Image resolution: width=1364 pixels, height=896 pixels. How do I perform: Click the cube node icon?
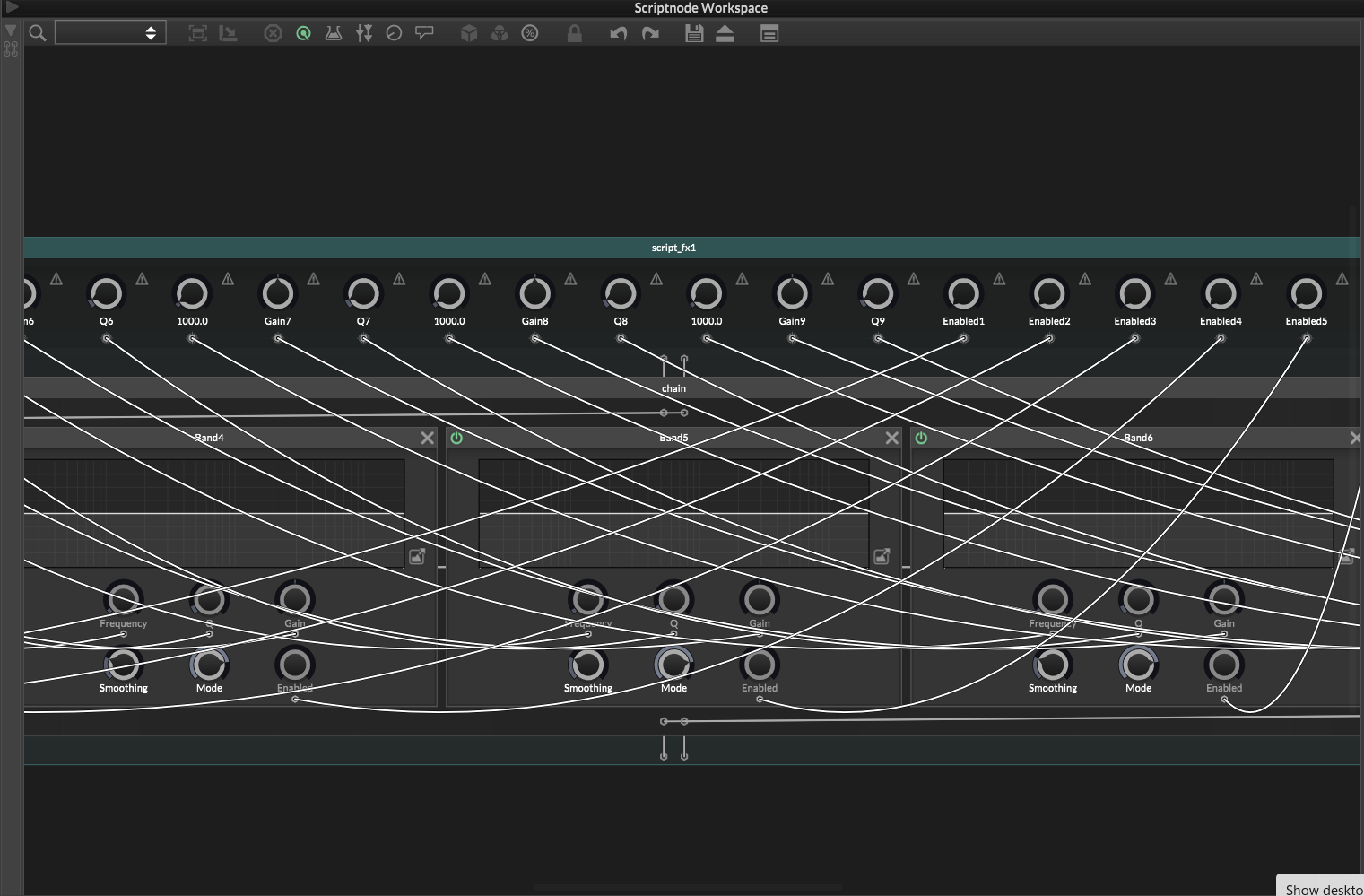(469, 33)
